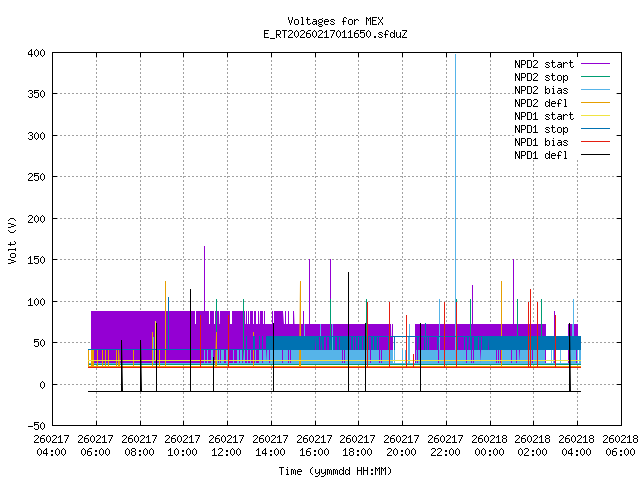Viewport: 640px width, 480px height.
Task: Click the 400 tick on the y-axis
Action: (34, 52)
